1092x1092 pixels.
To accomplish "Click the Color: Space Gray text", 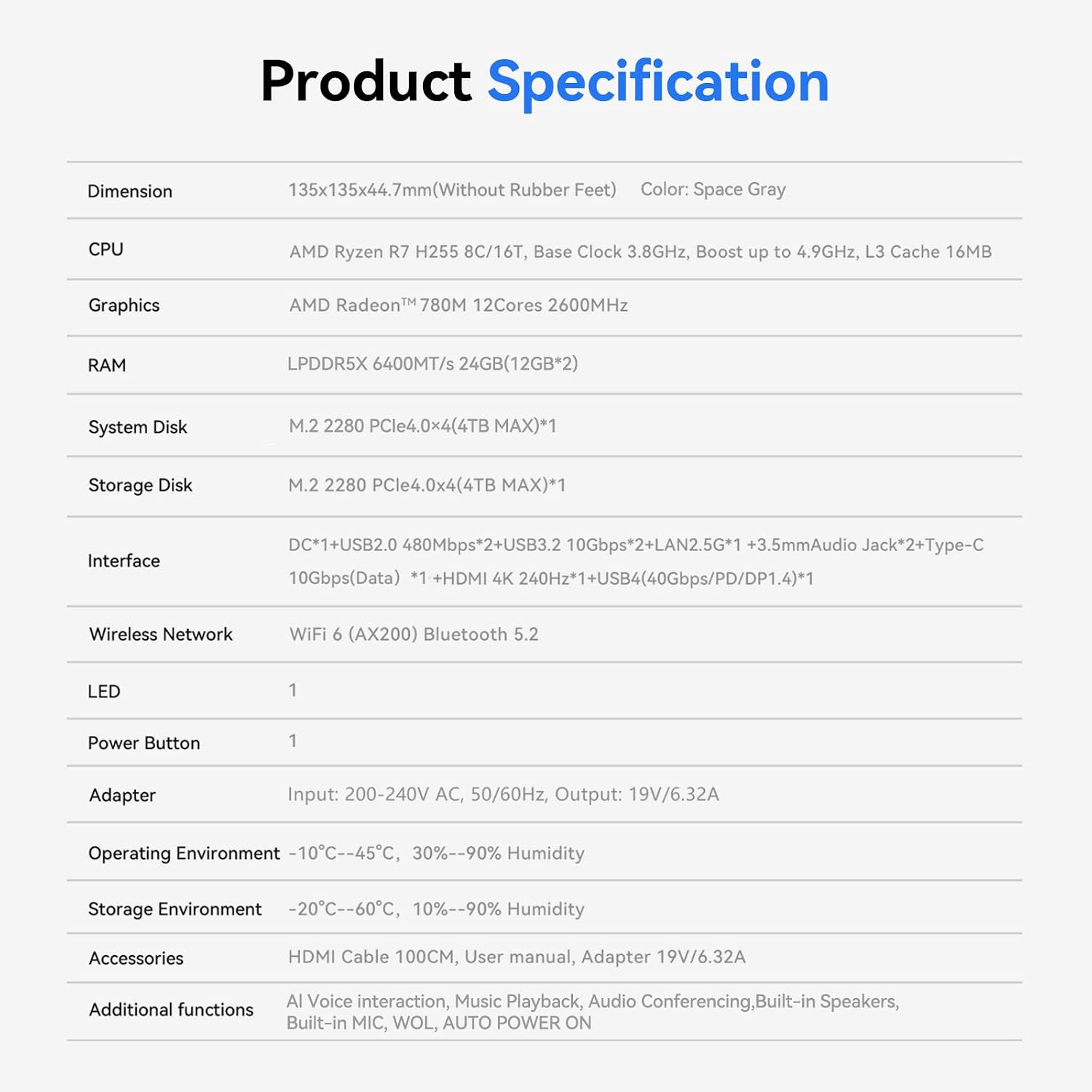I will (713, 189).
